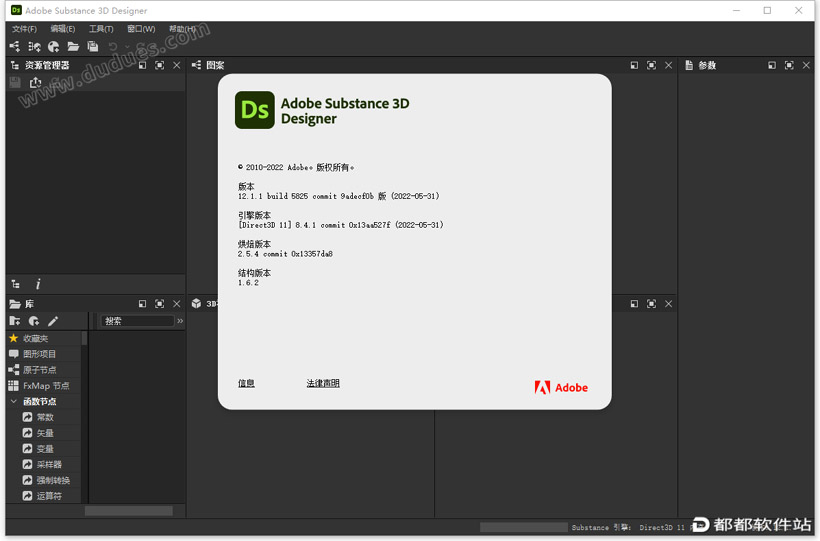Select the 采样器 function node entry
The height and width of the screenshot is (541, 820).
pyautogui.click(x=49, y=464)
